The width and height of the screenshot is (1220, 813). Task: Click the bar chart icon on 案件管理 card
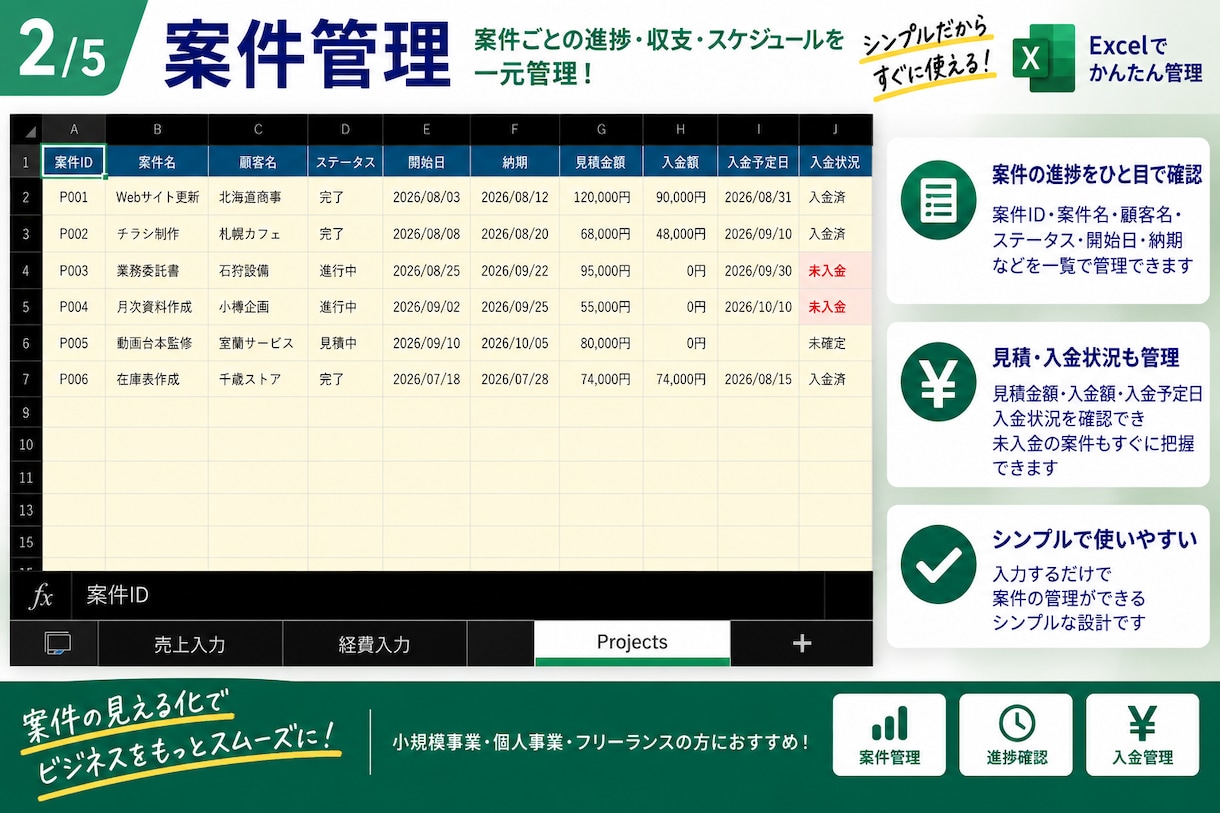pos(889,723)
